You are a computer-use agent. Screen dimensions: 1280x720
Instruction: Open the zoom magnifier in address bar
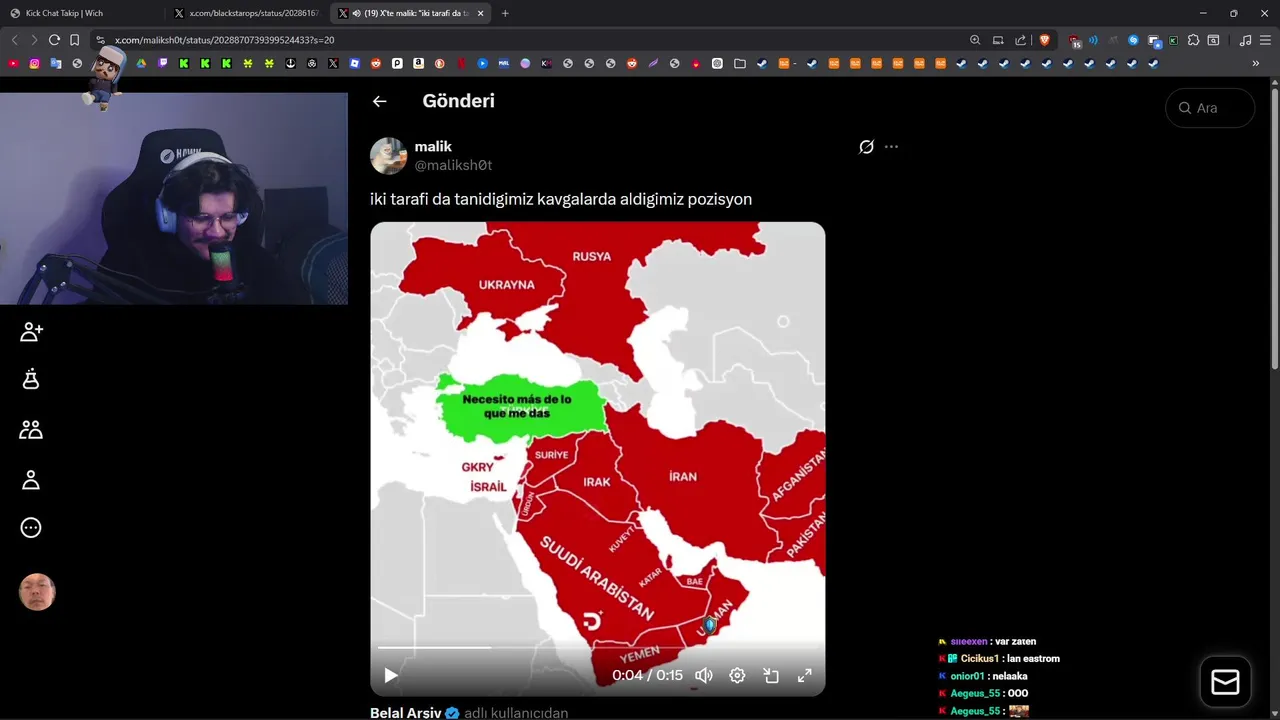pyautogui.click(x=975, y=40)
